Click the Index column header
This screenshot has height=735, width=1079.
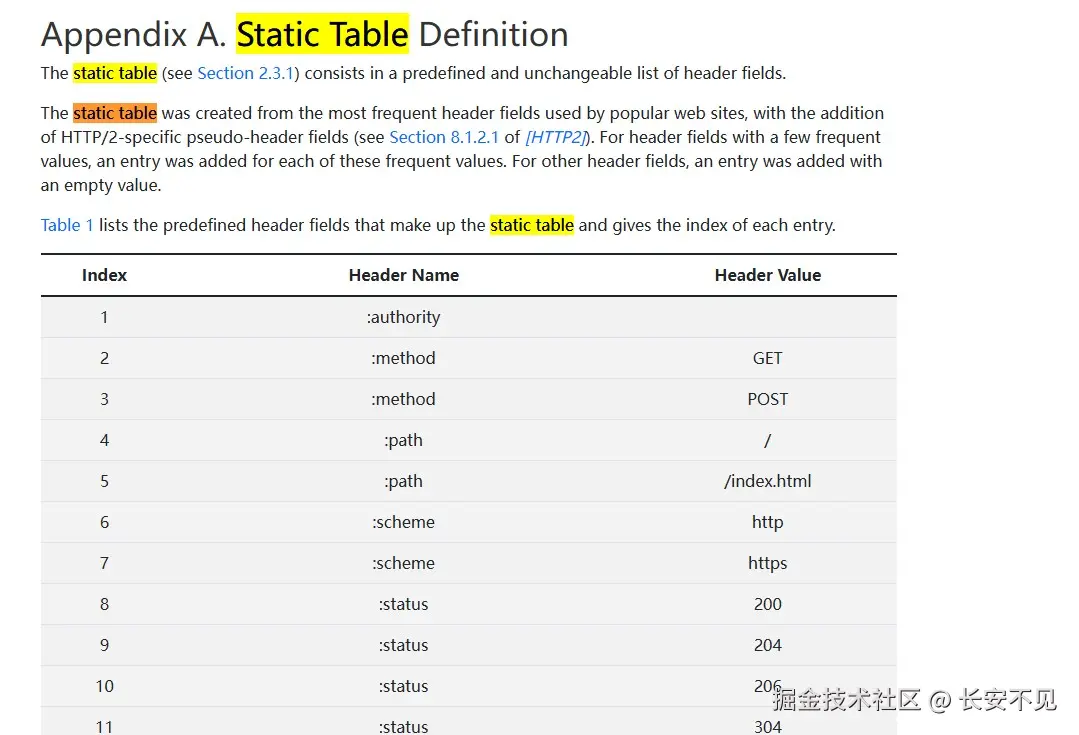104,275
